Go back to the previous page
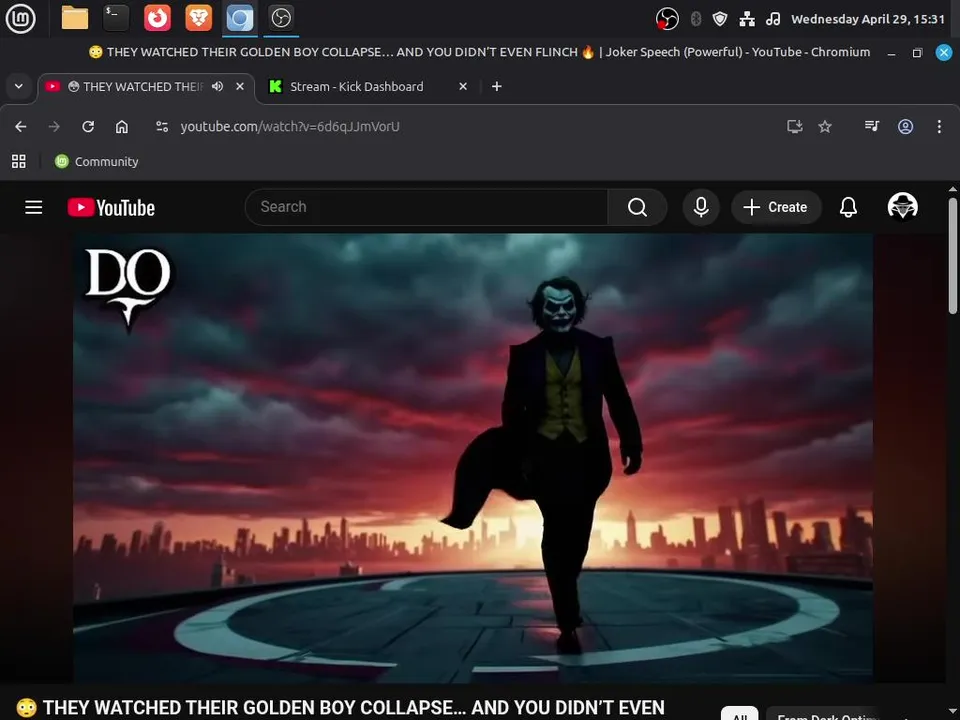This screenshot has height=720, width=960. 21,126
